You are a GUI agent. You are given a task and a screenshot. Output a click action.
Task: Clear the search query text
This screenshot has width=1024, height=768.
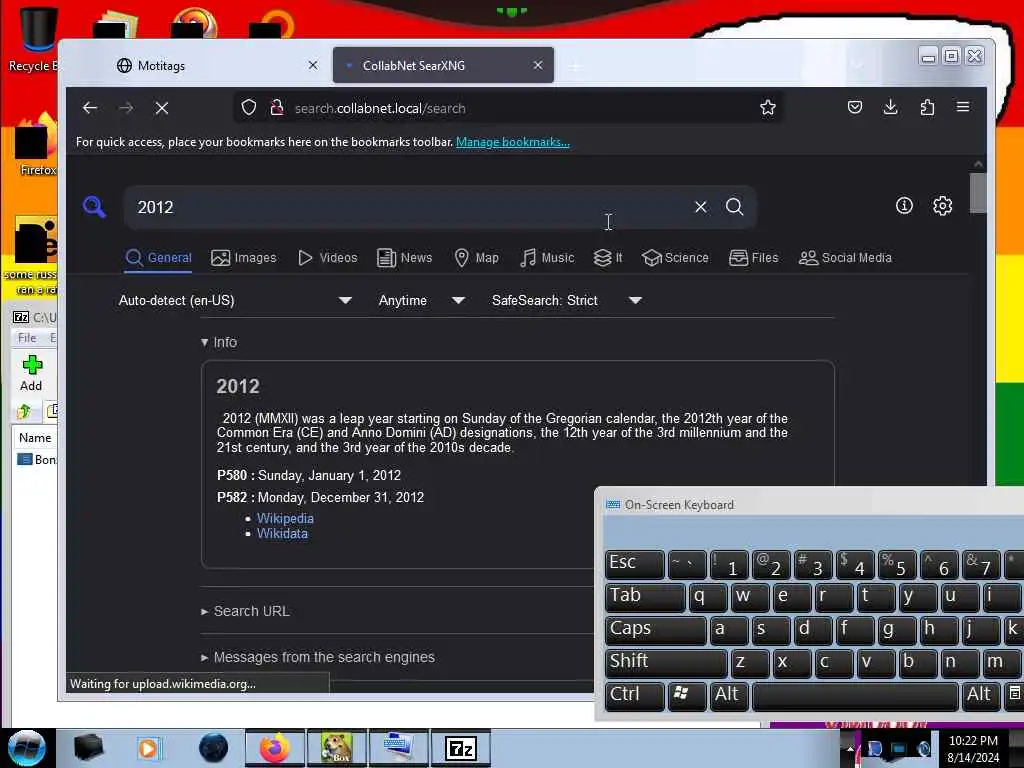pyautogui.click(x=701, y=207)
